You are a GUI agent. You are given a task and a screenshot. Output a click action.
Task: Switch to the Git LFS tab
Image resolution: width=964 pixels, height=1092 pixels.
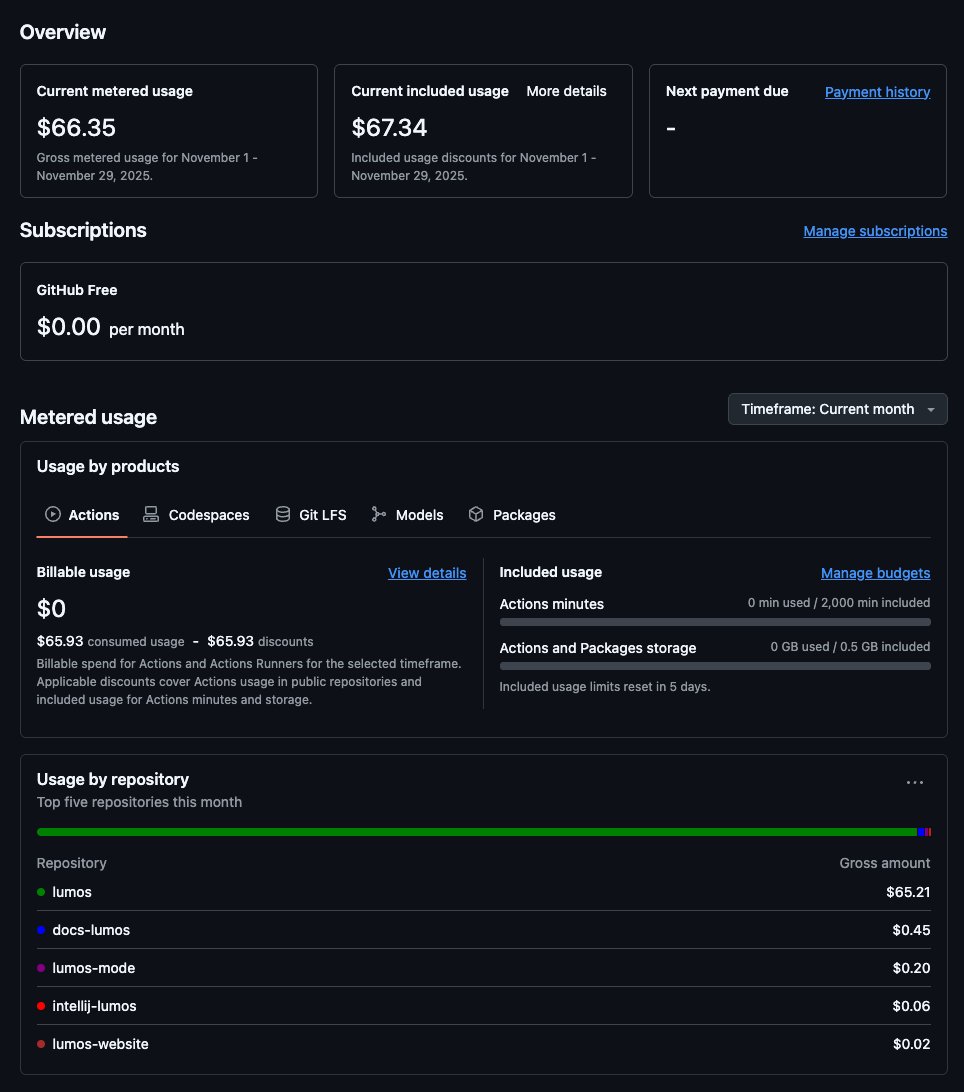(311, 515)
